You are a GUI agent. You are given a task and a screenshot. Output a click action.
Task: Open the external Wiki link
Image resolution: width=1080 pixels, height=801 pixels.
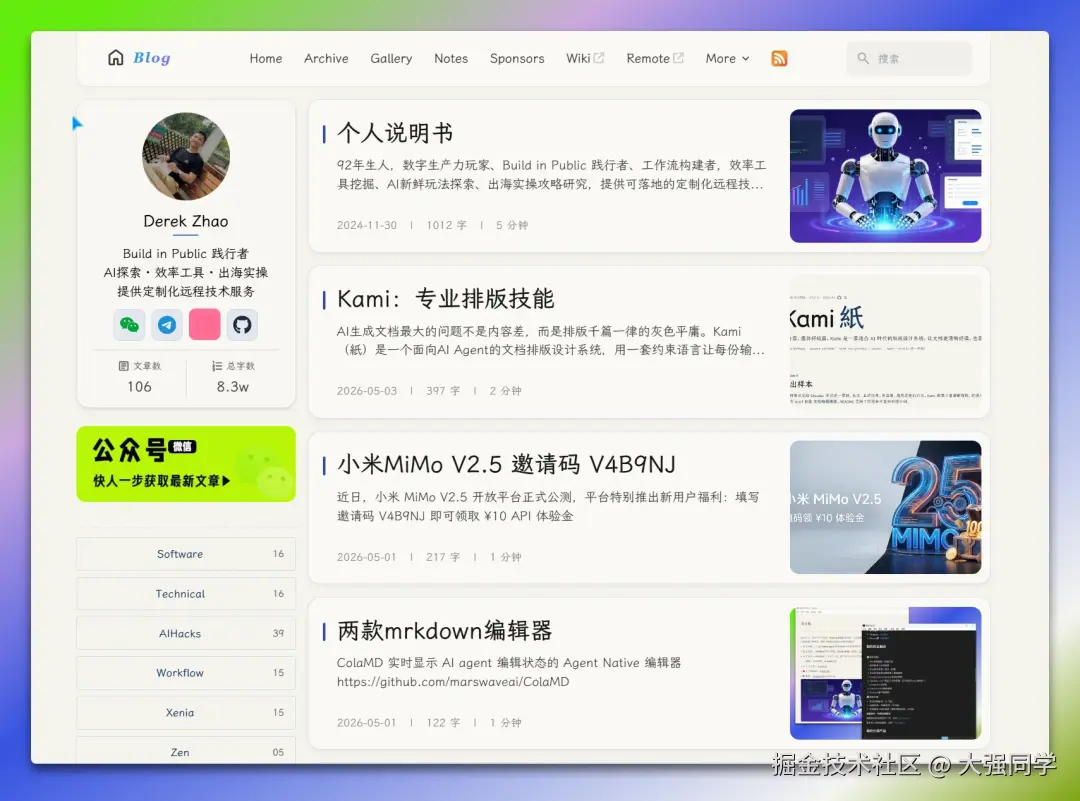coord(585,59)
